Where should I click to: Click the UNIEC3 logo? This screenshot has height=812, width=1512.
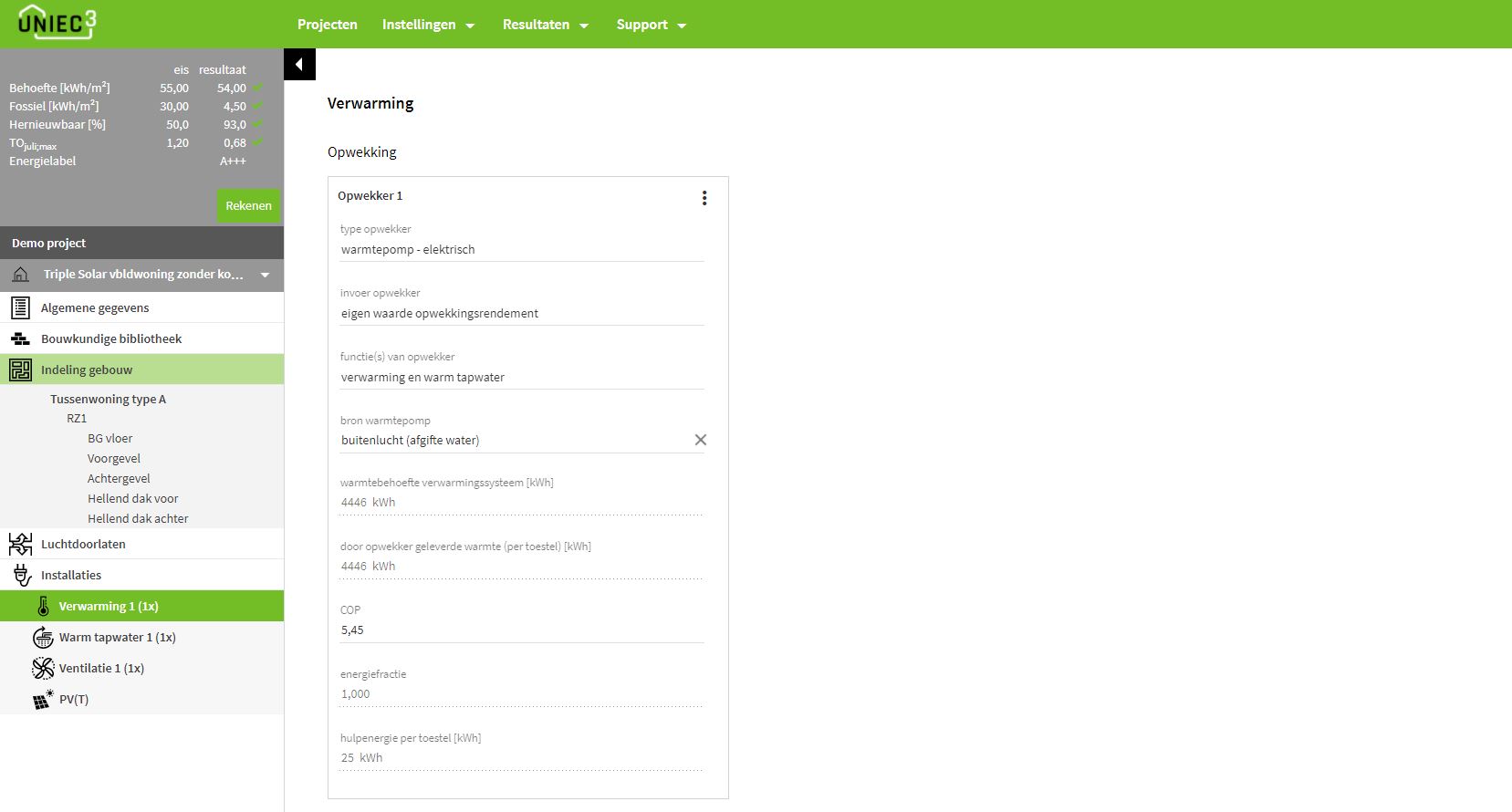click(x=57, y=23)
